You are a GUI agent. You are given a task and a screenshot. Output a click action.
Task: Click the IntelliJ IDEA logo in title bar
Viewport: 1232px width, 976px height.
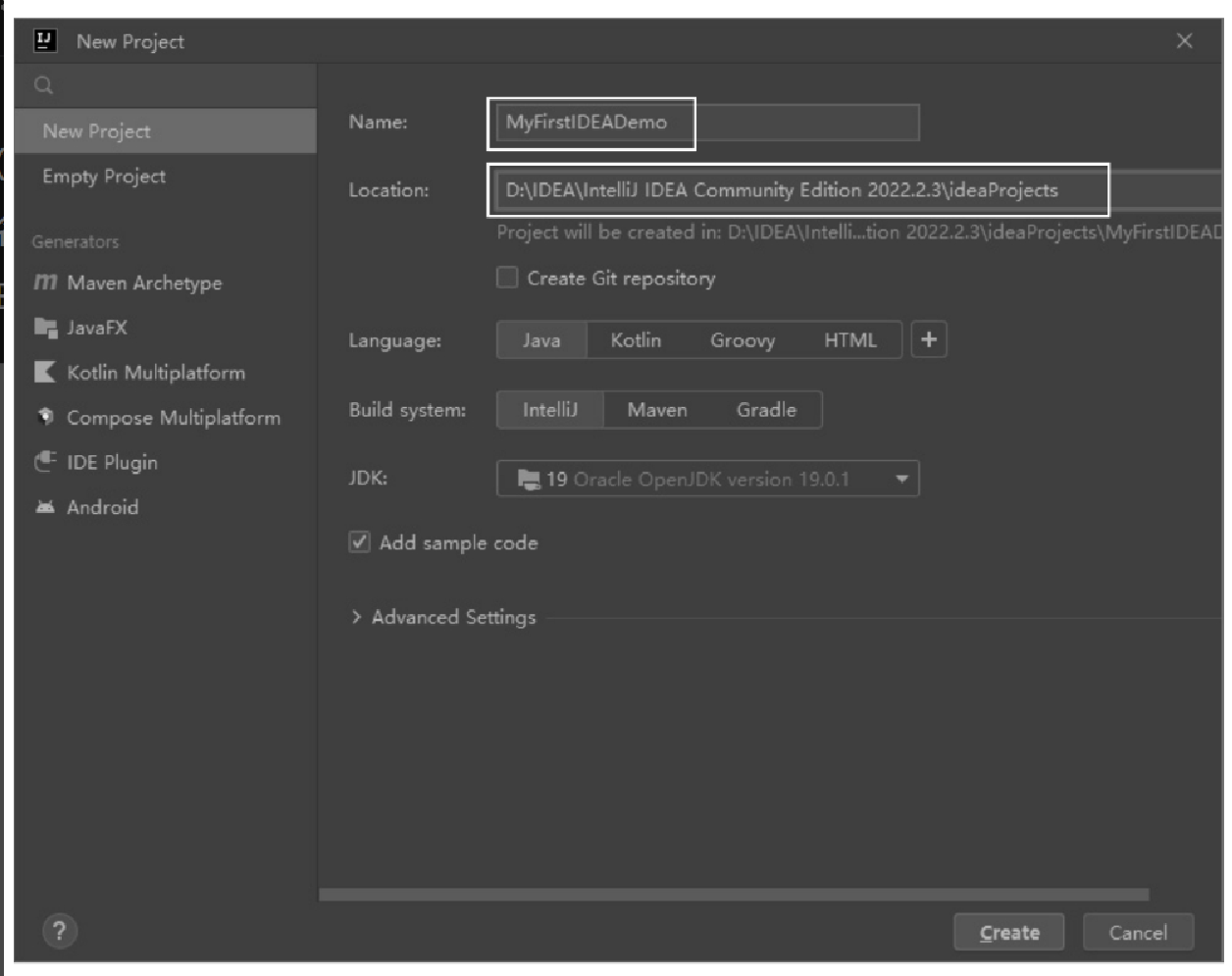(45, 40)
